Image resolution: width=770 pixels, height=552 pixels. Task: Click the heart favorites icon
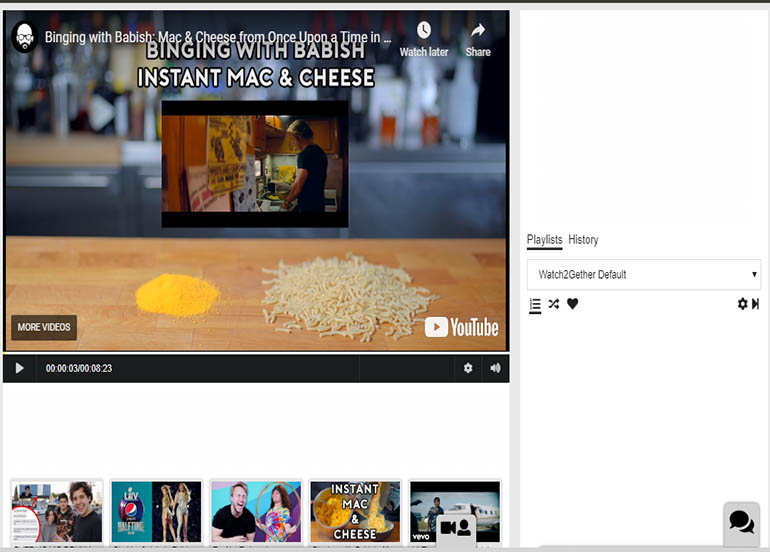[572, 304]
